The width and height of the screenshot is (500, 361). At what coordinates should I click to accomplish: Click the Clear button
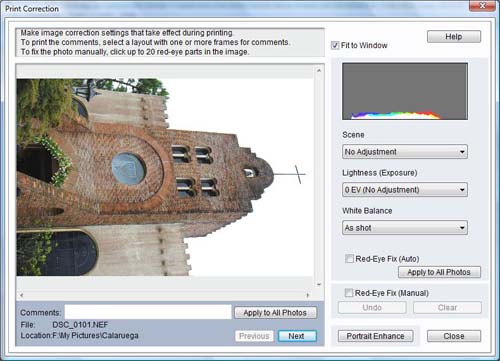447,308
